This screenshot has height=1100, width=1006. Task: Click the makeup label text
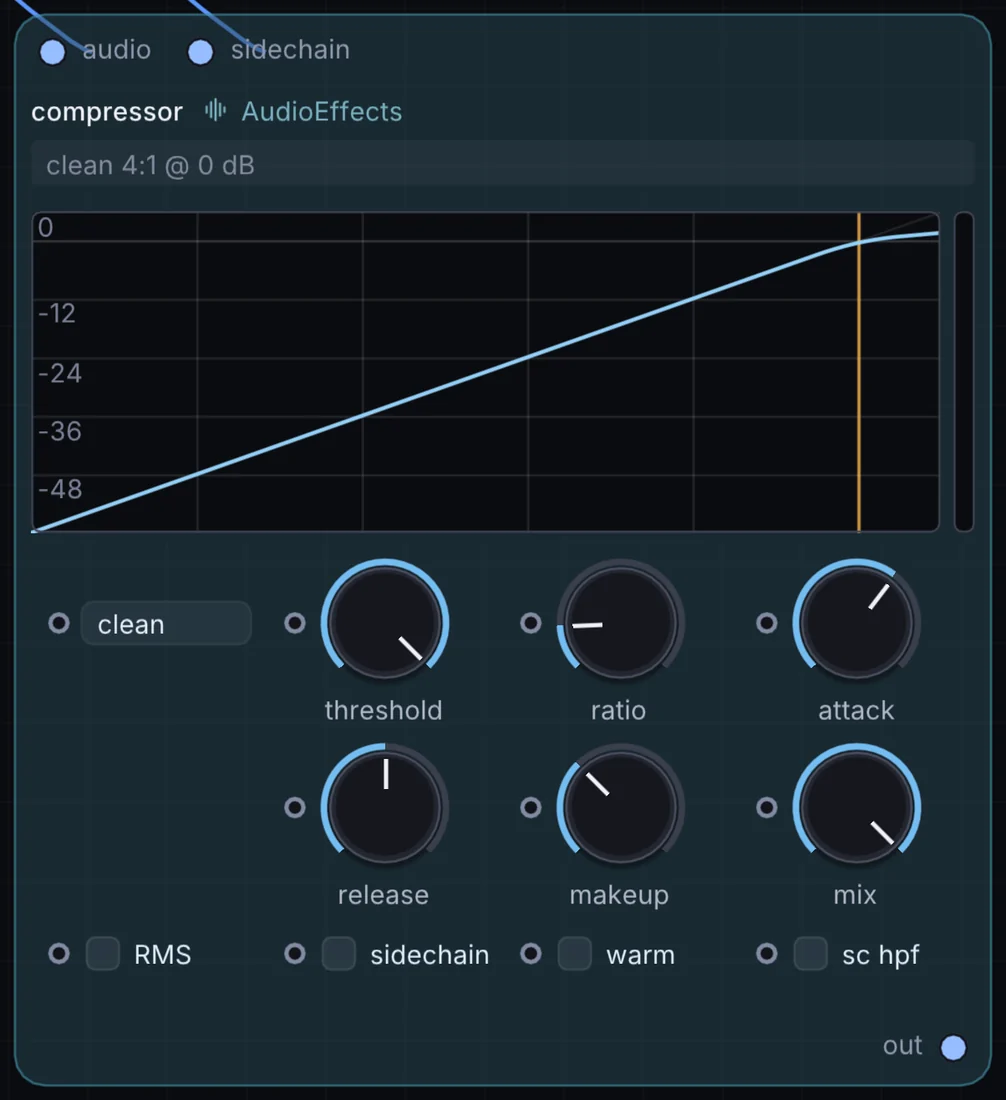pyautogui.click(x=619, y=896)
